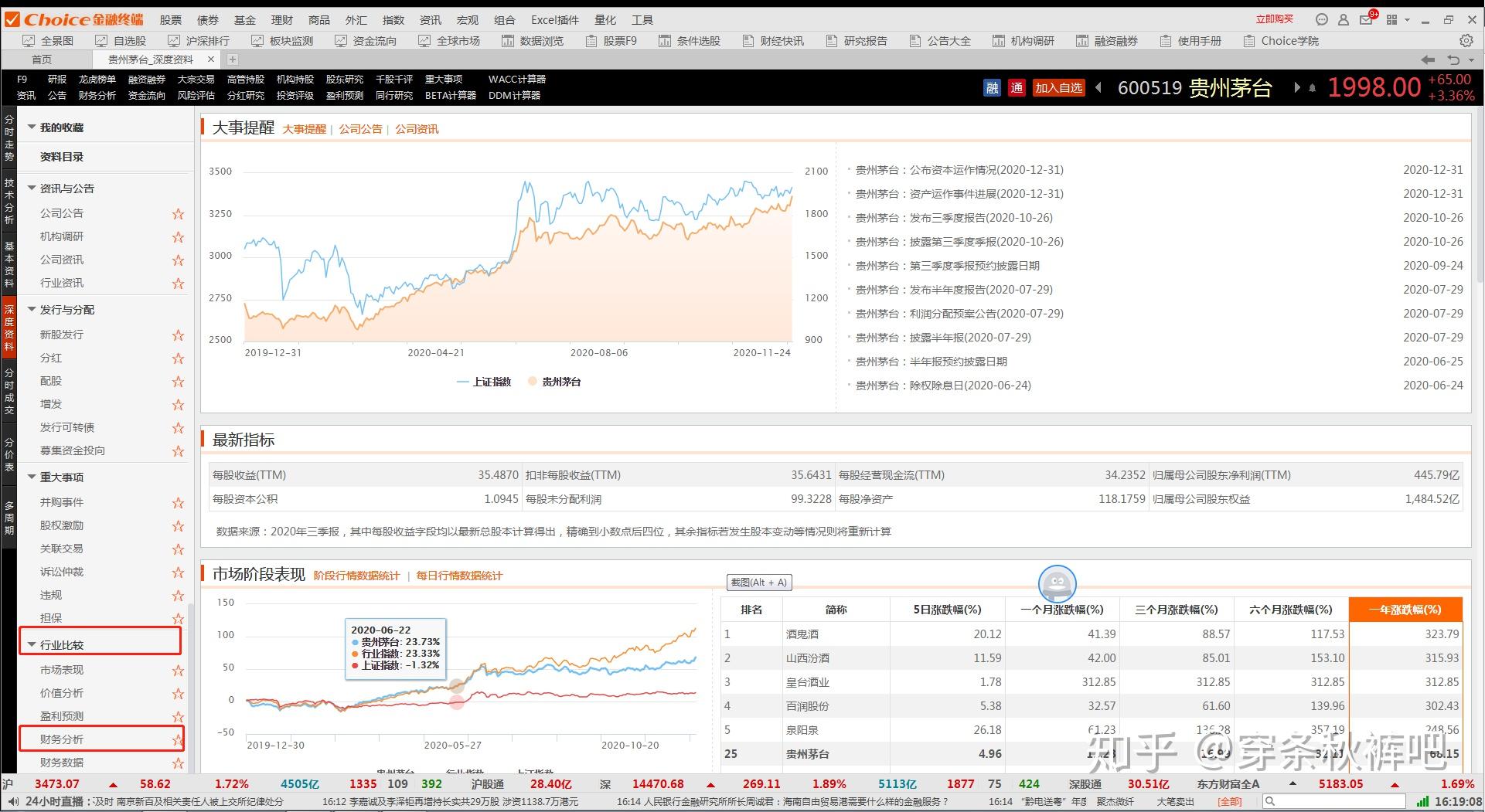Open the Choice学院 academy
Image resolution: width=1485 pixels, height=812 pixels.
point(1281,41)
